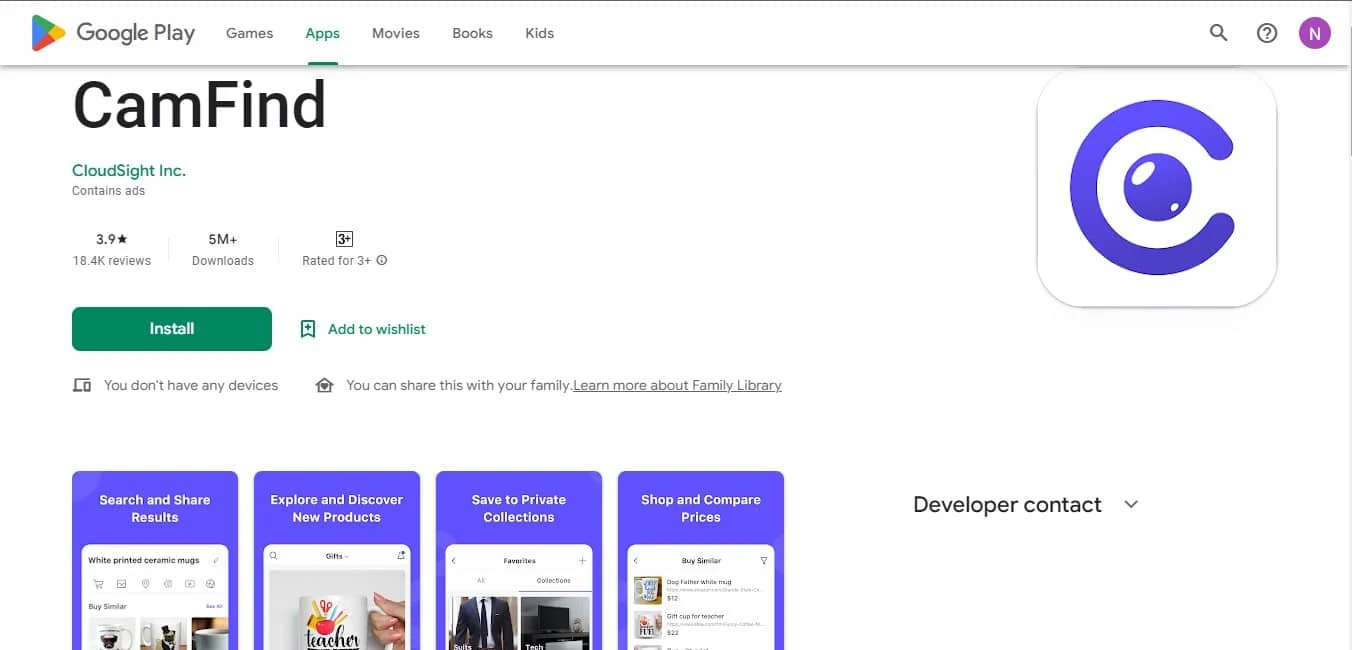
Task: Click the green Install button
Action: tap(172, 329)
